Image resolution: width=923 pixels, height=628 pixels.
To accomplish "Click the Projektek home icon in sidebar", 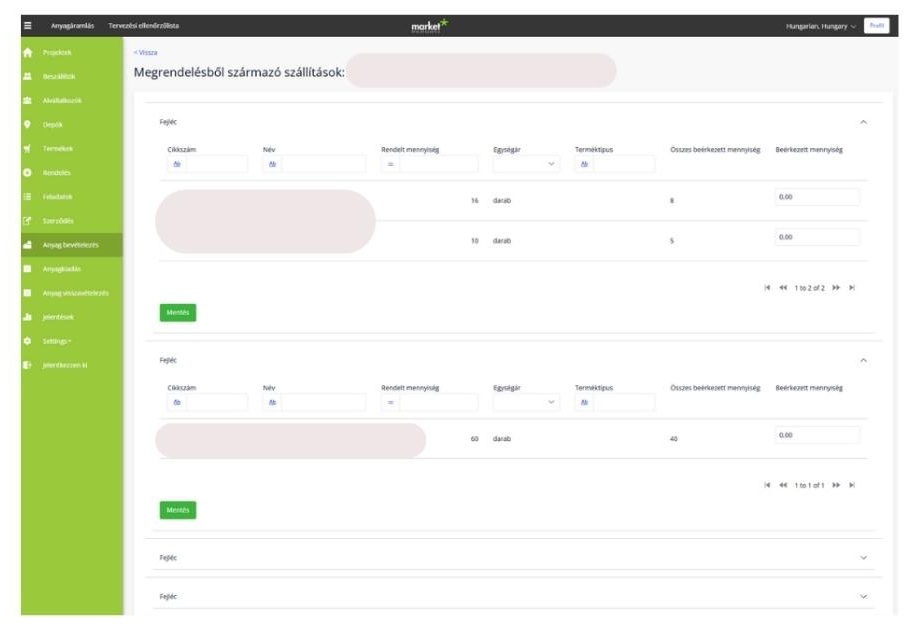I will click(x=28, y=52).
